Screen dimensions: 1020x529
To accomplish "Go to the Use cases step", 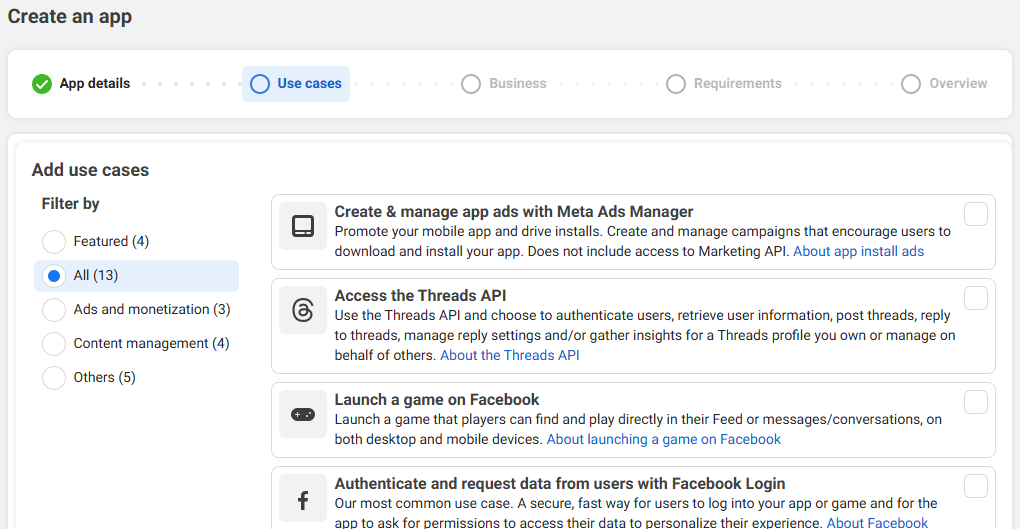I will 296,84.
